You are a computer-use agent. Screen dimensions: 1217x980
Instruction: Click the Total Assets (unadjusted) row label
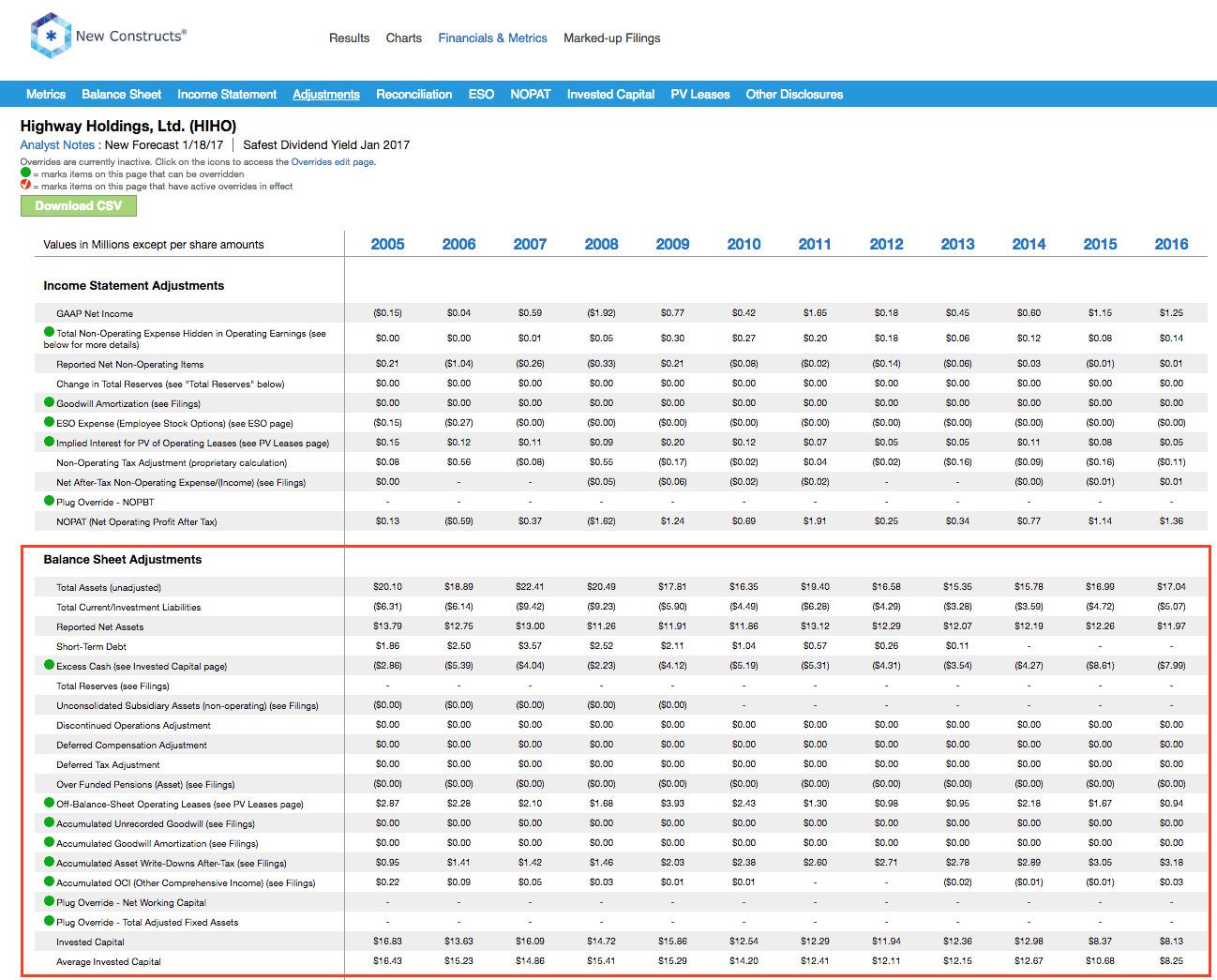coord(109,587)
